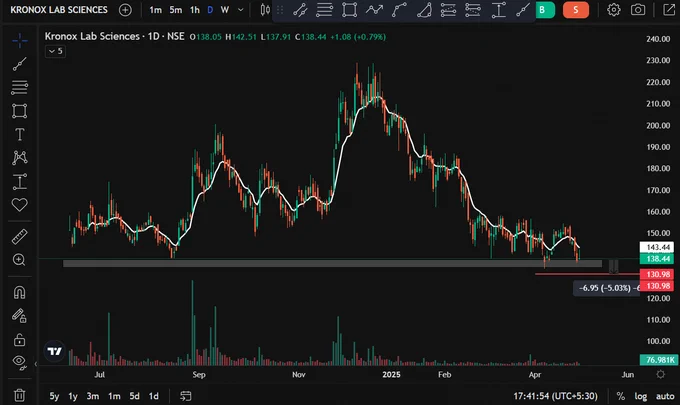Set date range to 1d
The image size is (680, 405).
(154, 396)
